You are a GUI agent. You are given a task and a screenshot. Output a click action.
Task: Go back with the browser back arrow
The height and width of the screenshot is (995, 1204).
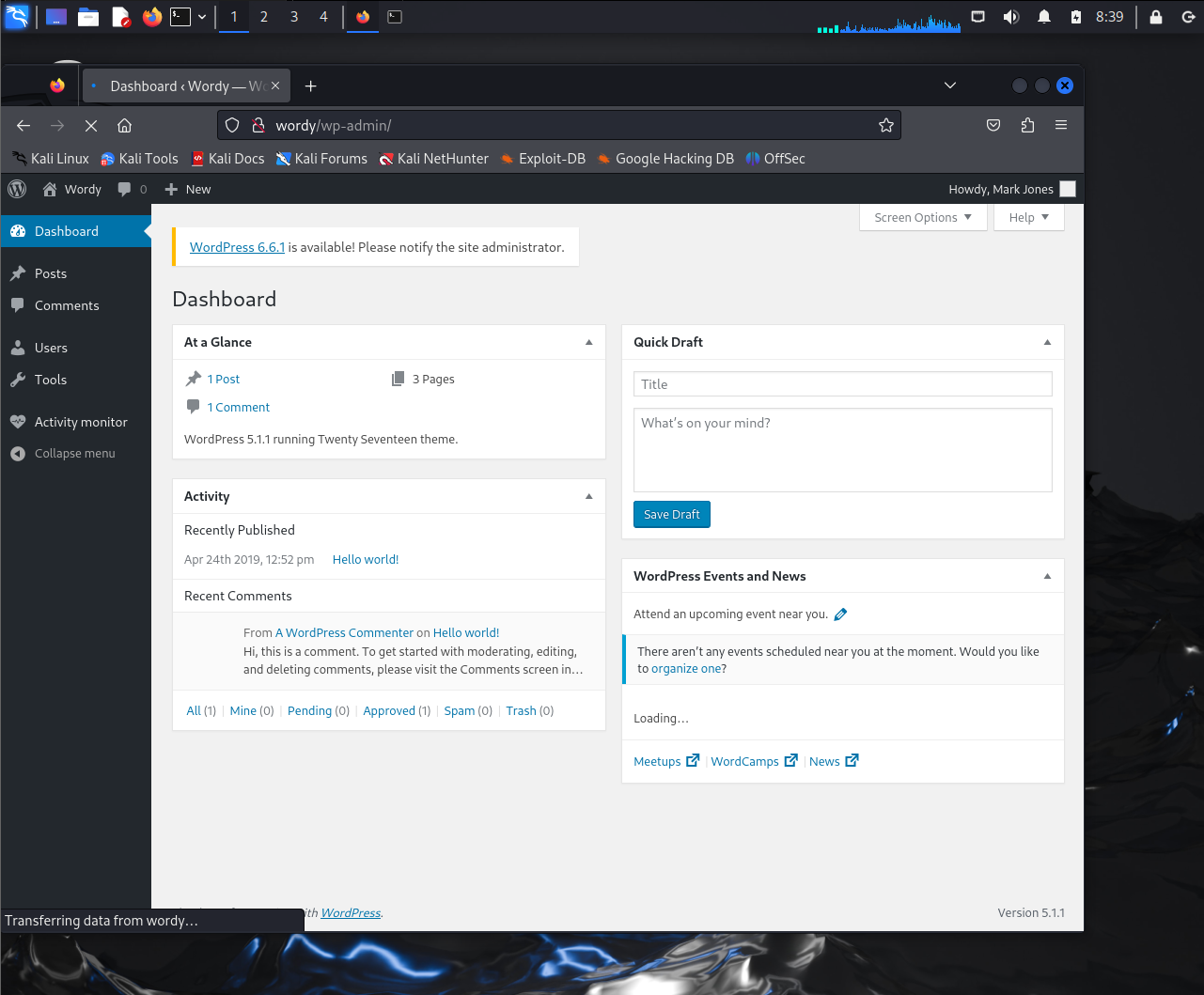click(x=23, y=125)
